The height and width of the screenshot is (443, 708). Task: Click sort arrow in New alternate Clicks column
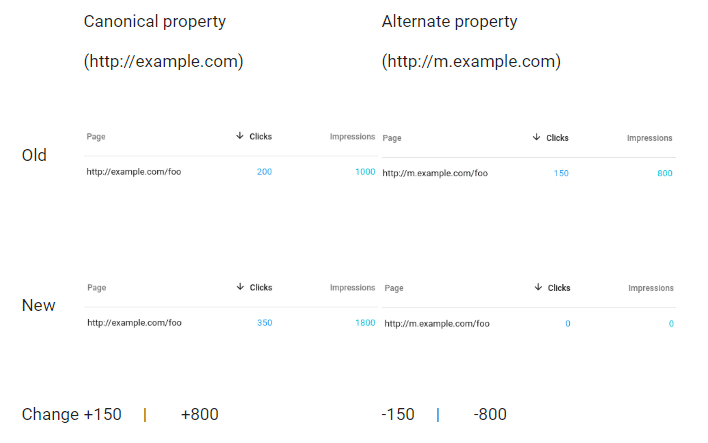(538, 287)
